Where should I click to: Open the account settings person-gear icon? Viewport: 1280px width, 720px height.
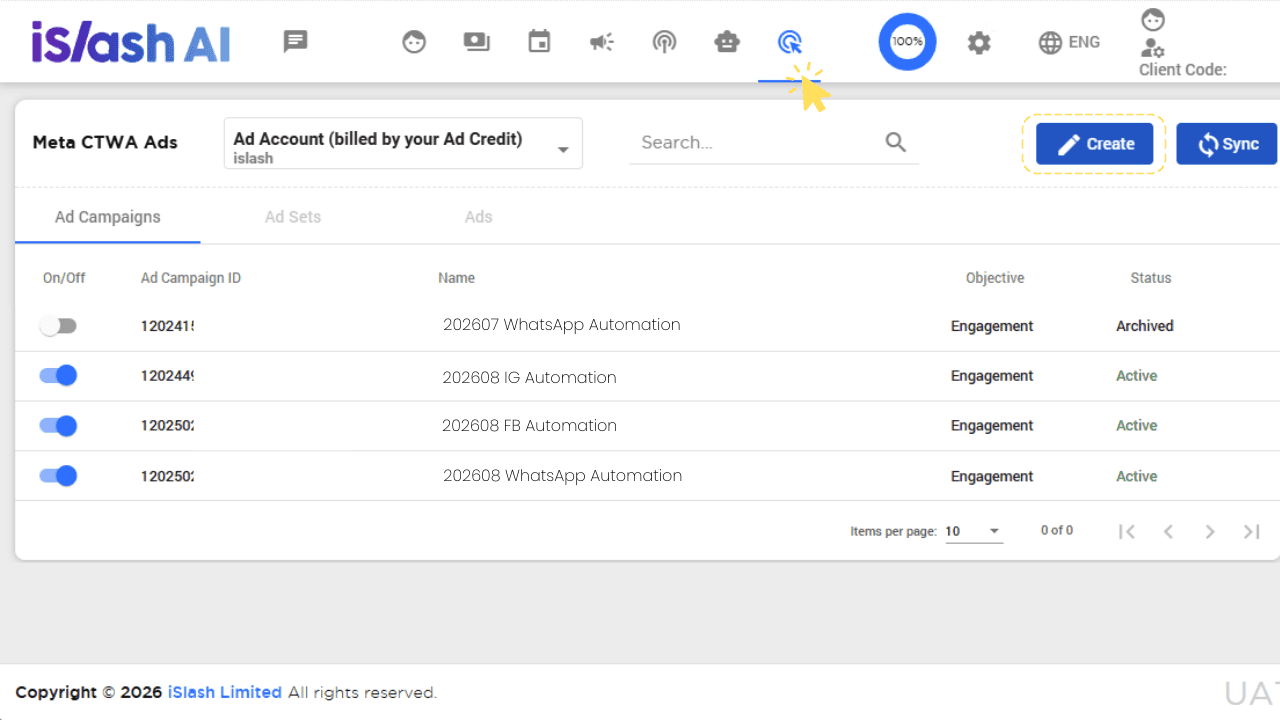point(1153,47)
